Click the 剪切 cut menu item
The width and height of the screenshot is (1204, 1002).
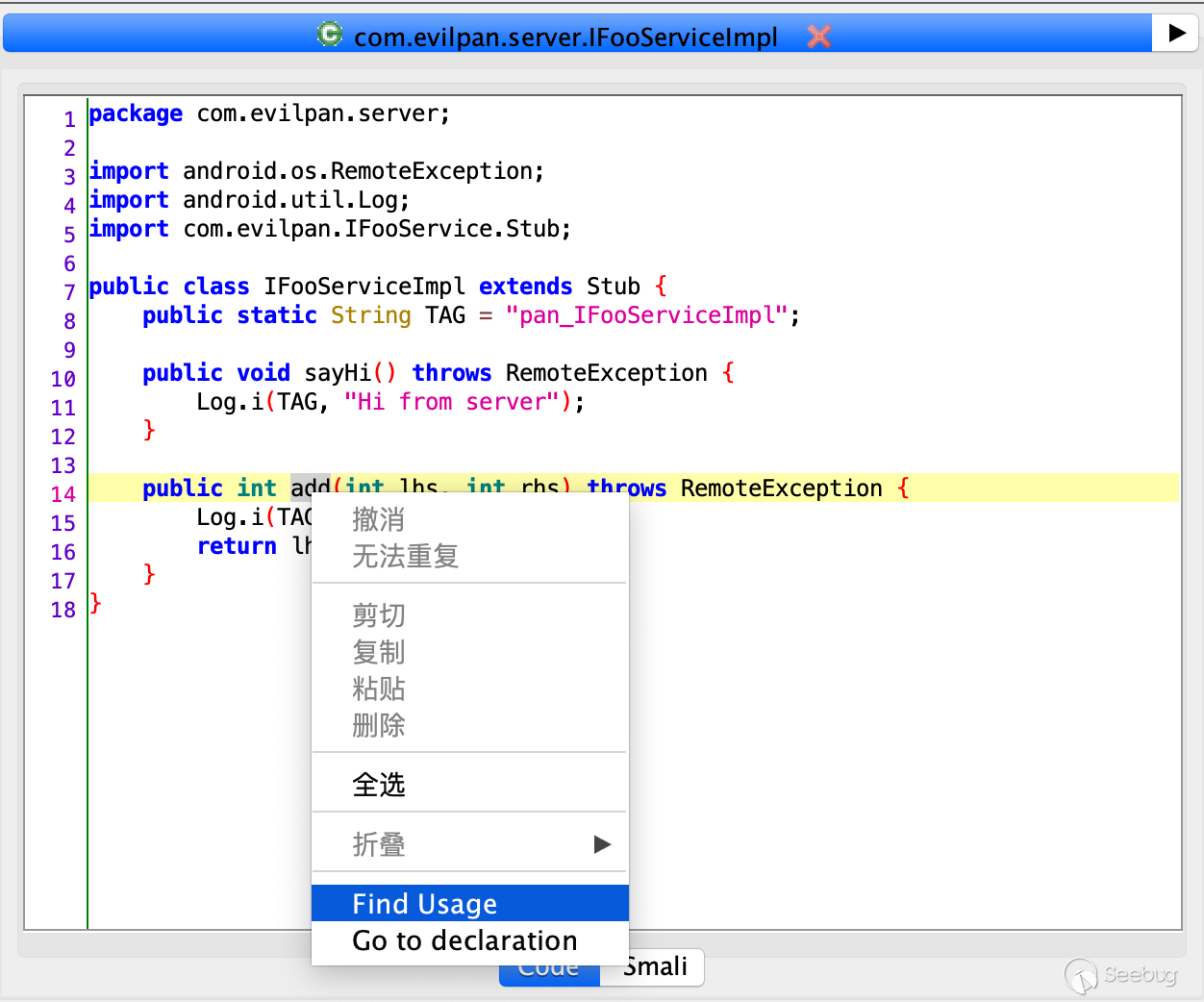pyautogui.click(x=378, y=615)
